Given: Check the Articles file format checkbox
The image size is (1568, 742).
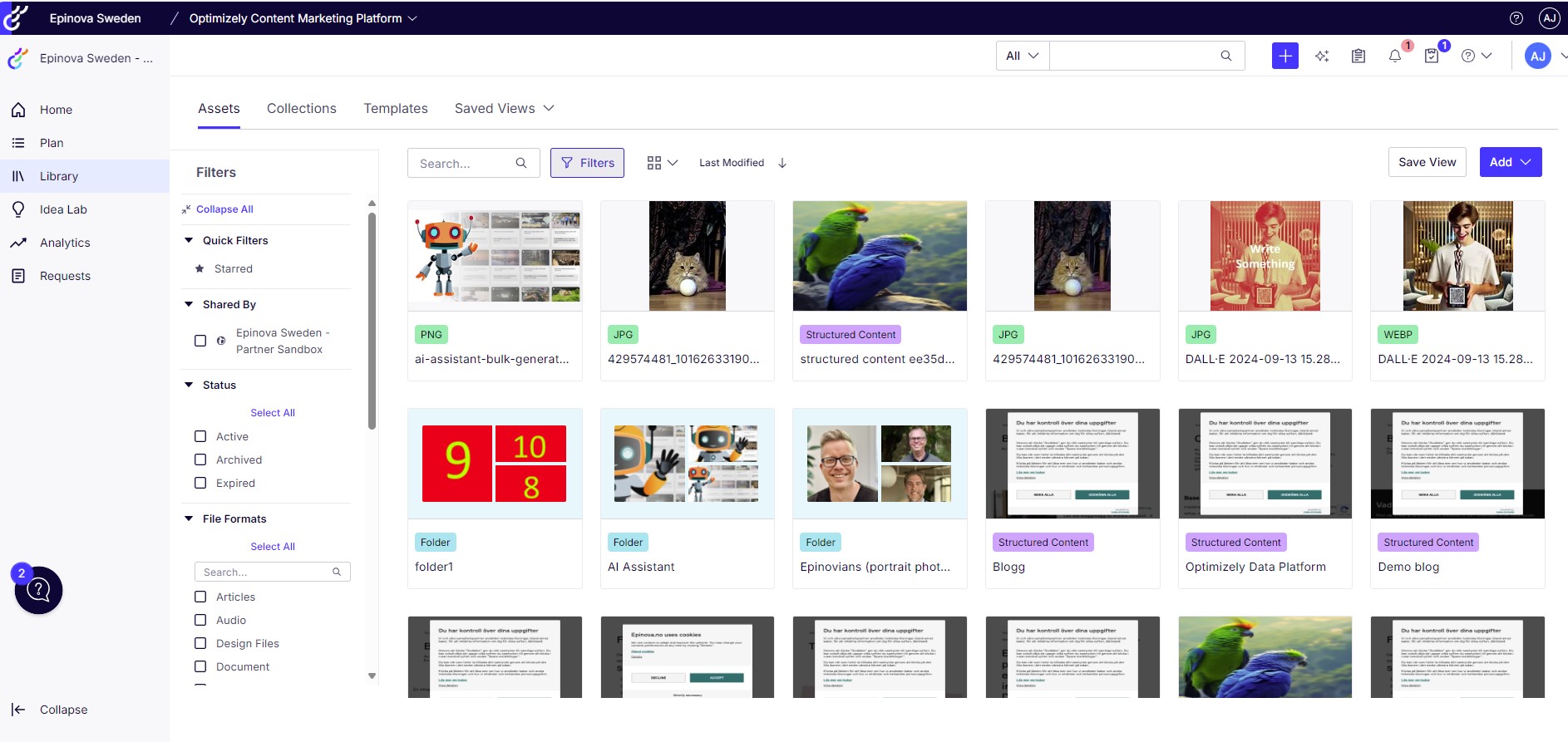Looking at the screenshot, I should 200,597.
